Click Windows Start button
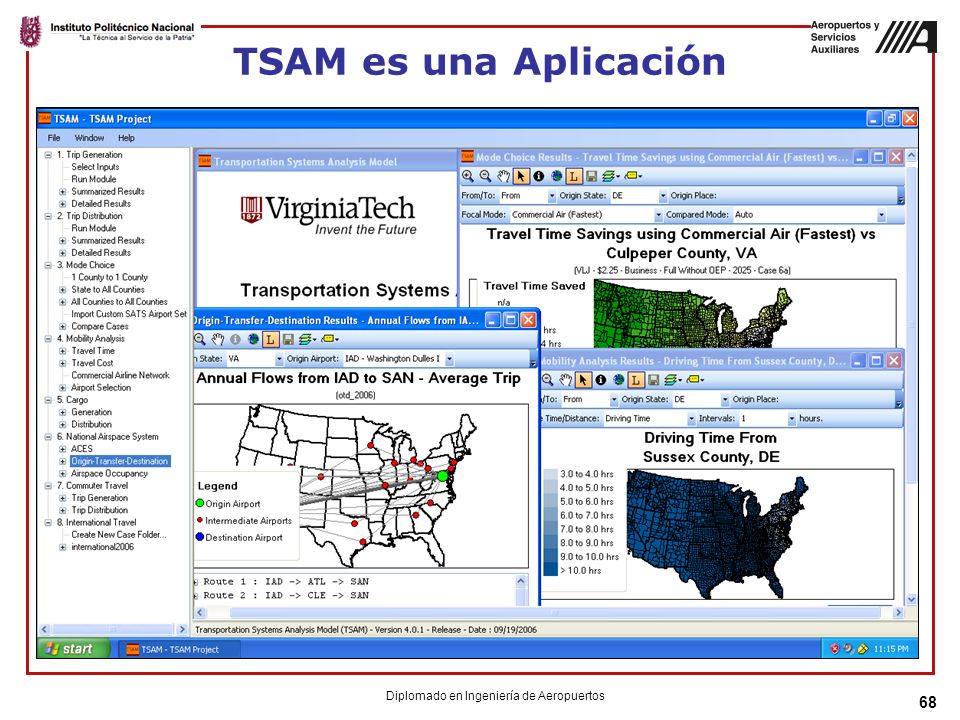Screen dimensions: 960x720 tap(73, 649)
